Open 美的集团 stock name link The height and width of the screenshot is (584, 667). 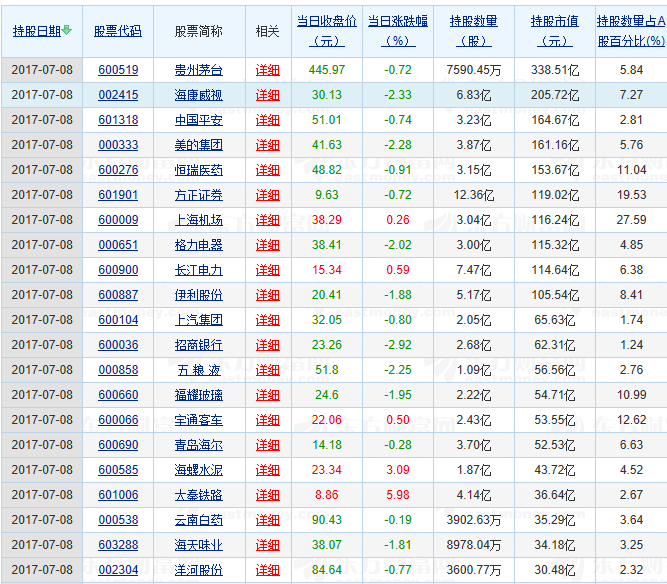198,145
